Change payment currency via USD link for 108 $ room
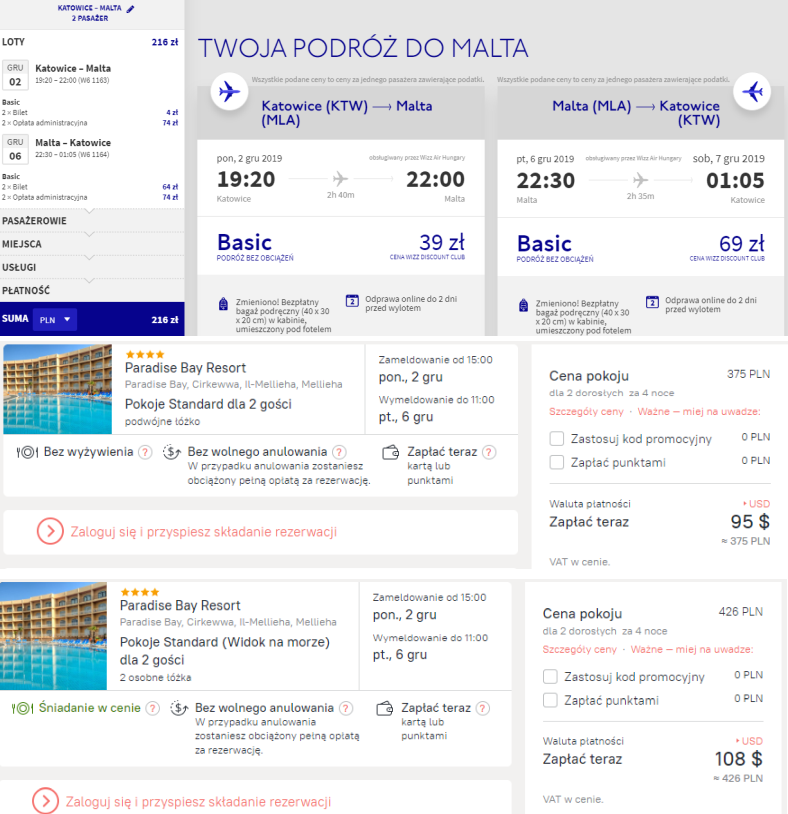 pyautogui.click(x=749, y=741)
